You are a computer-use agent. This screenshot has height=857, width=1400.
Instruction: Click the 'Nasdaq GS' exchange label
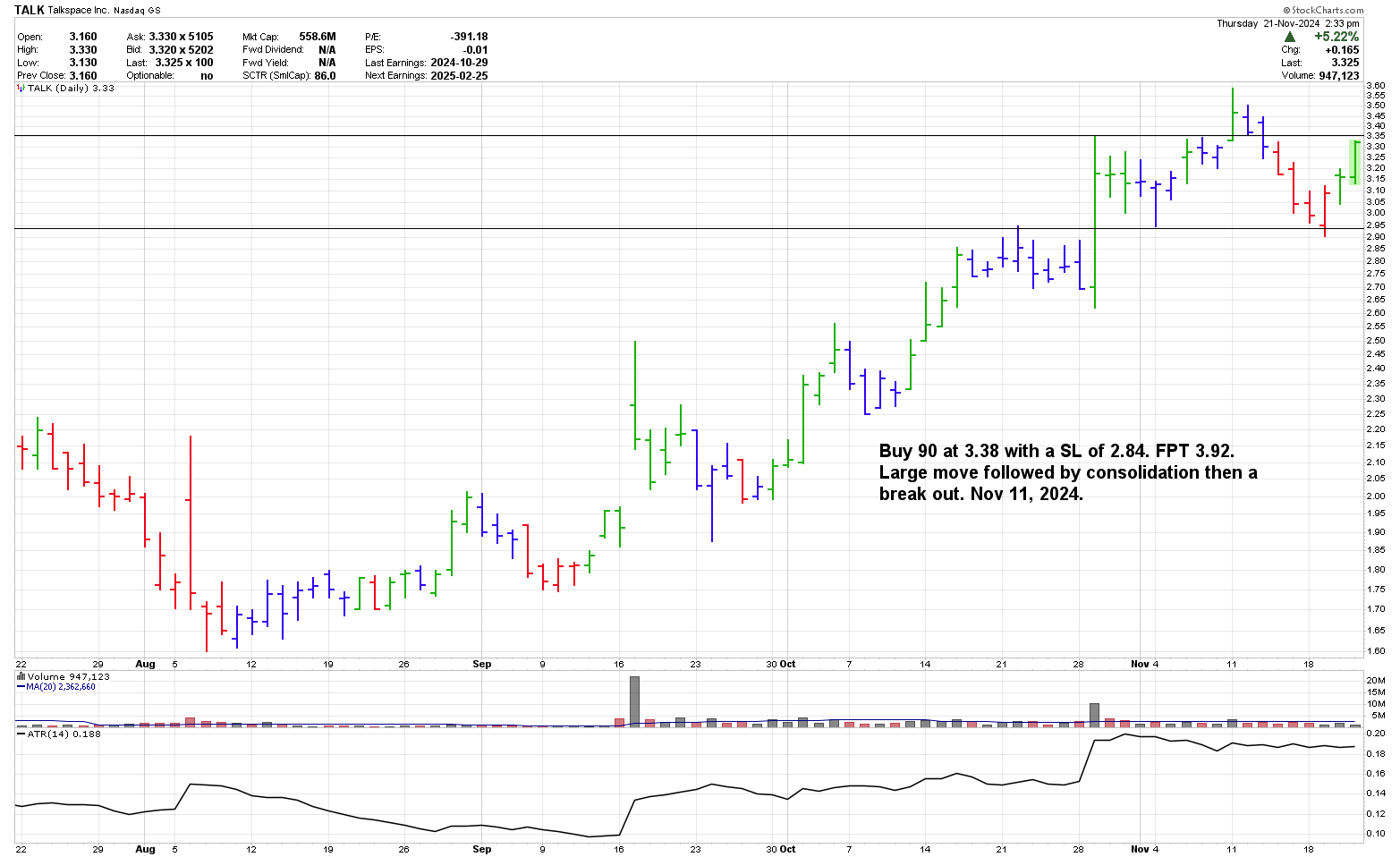pyautogui.click(x=137, y=10)
